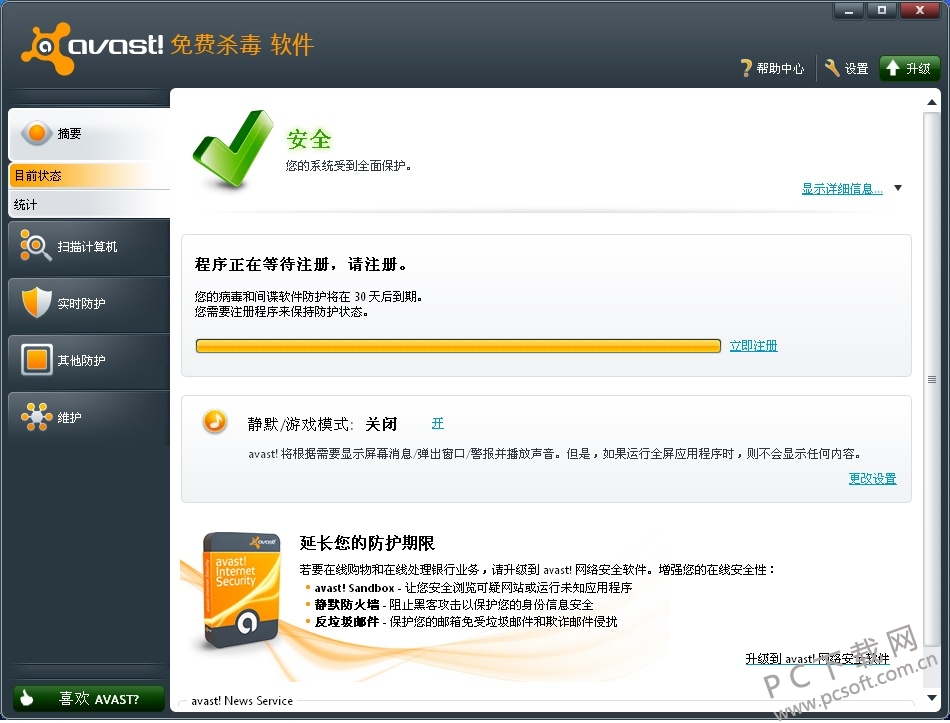Click the thumbs-up icon on Like AVAST
This screenshot has height=723, width=950.
(x=27, y=698)
